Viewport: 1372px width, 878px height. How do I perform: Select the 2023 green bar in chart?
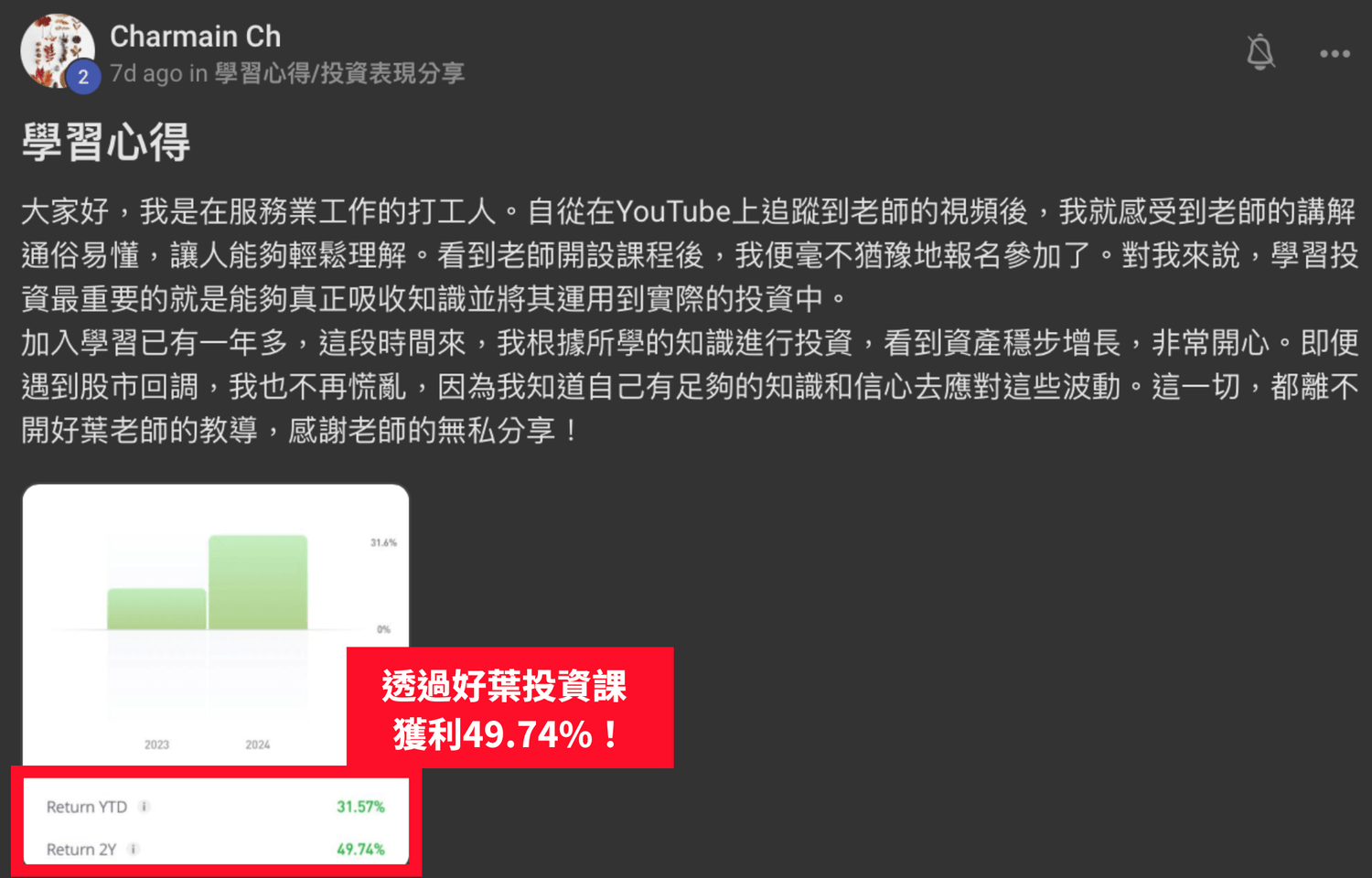156,609
